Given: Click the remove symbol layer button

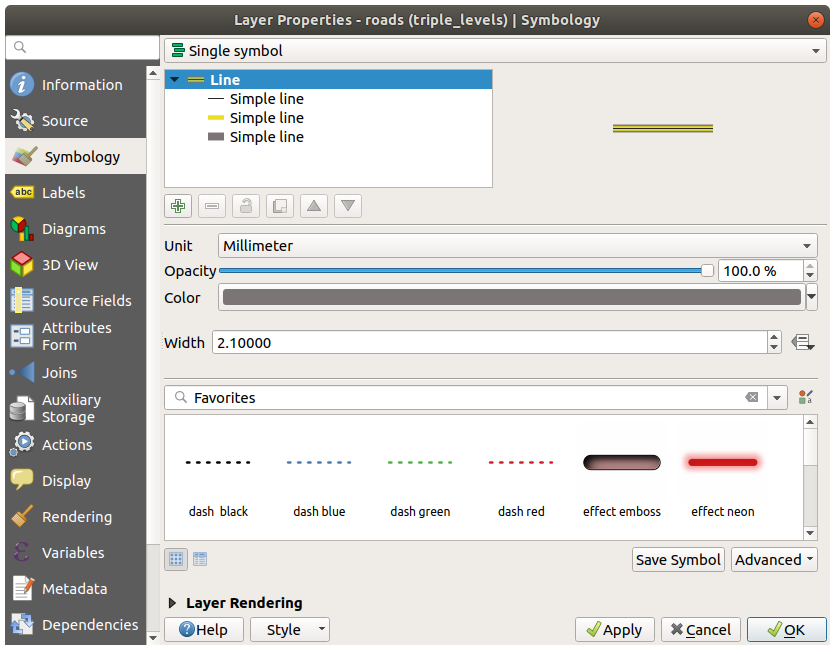Looking at the screenshot, I should tap(212, 206).
